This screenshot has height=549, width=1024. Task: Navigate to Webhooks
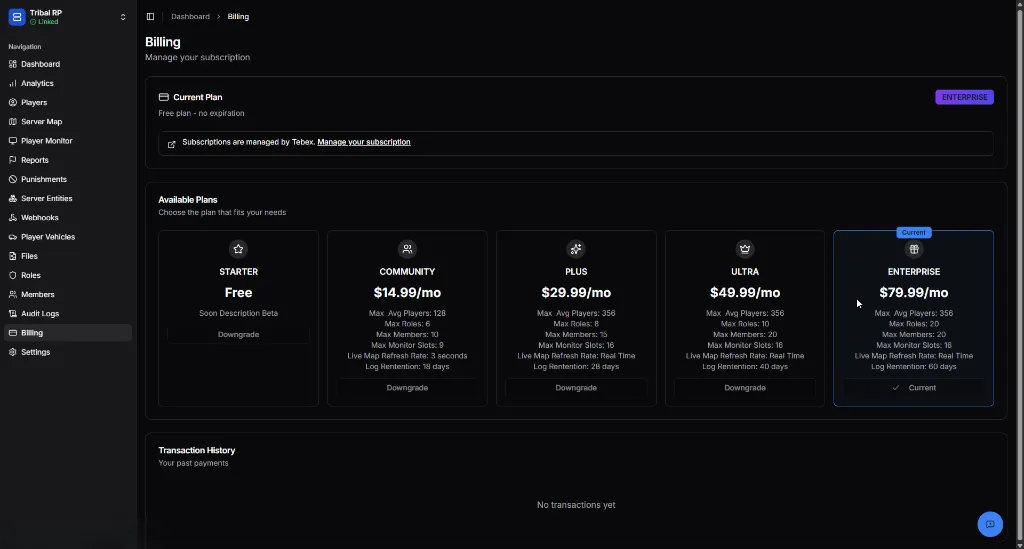click(x=68, y=217)
